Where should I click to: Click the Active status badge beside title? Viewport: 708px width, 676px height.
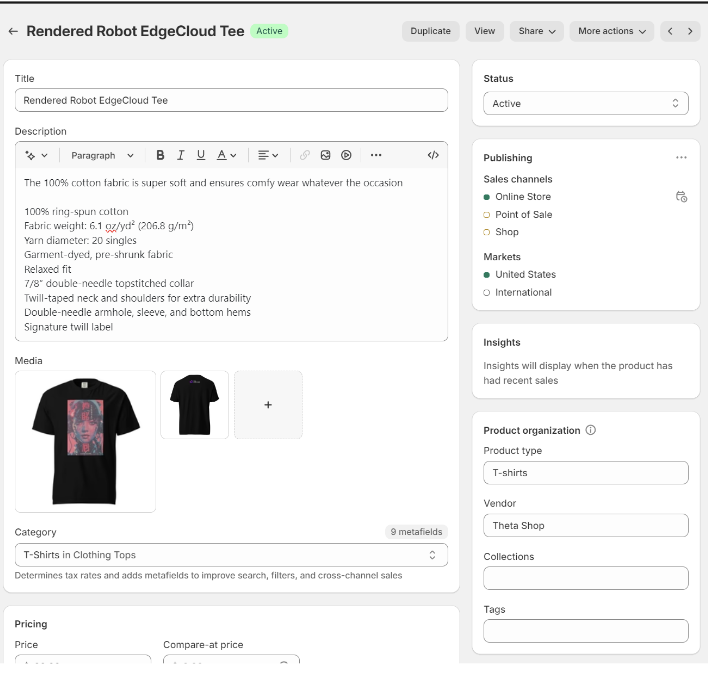pos(269,31)
